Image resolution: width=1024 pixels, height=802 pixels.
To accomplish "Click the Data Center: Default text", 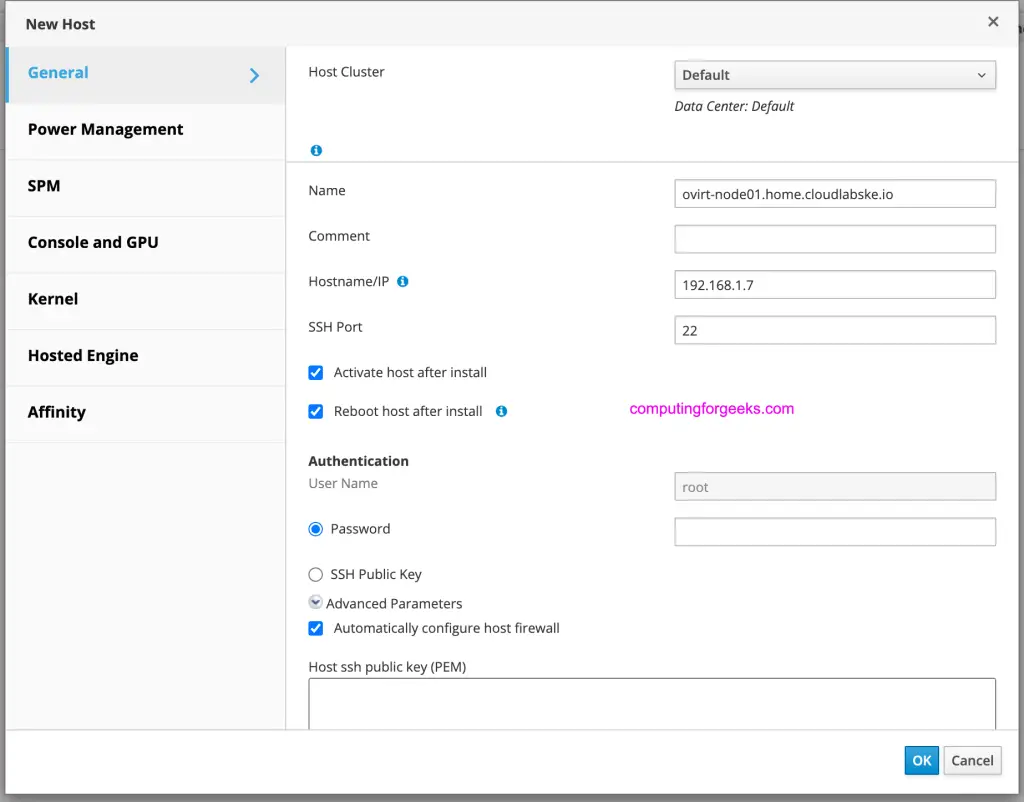I will coord(734,106).
